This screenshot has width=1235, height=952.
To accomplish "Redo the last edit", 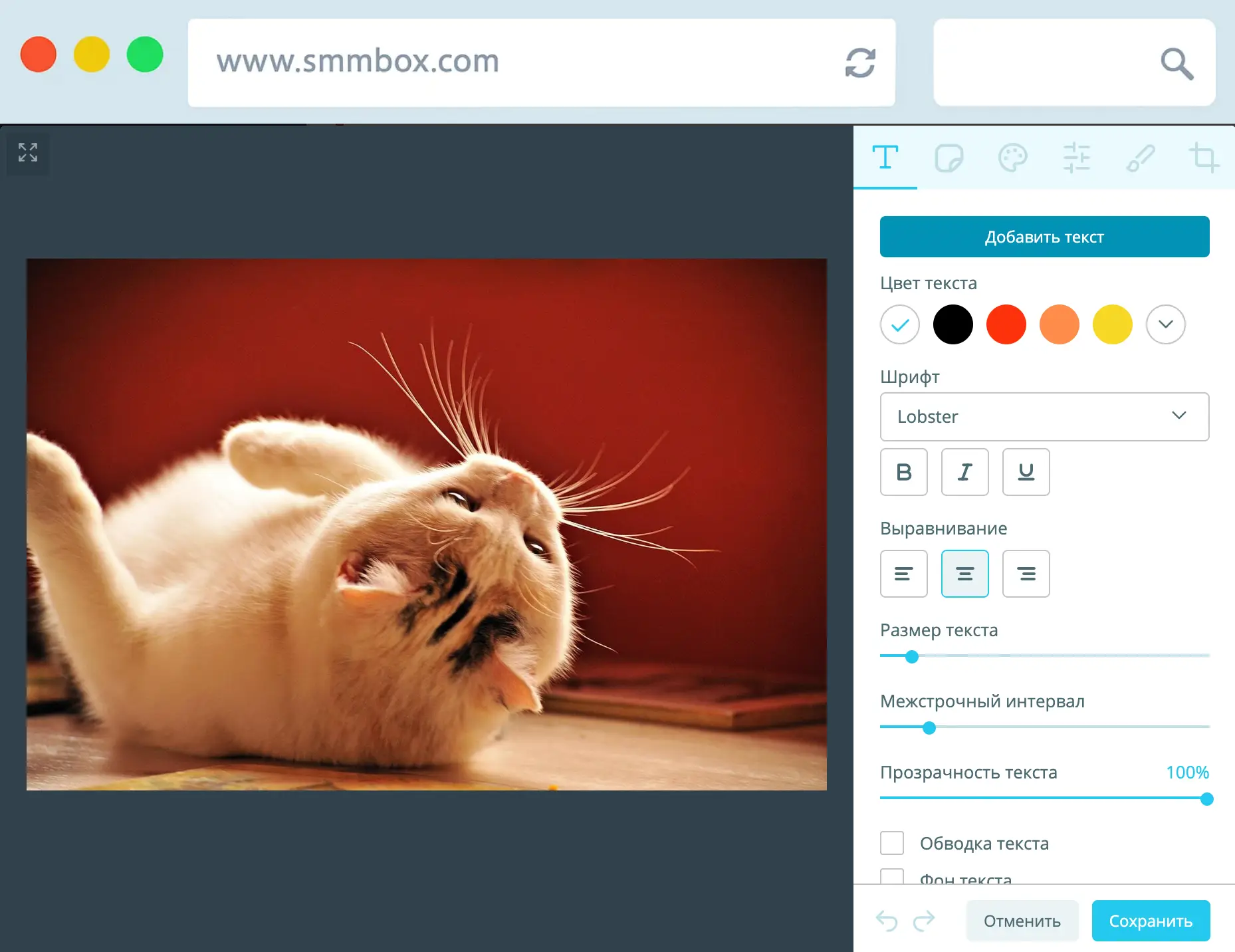I will pyautogui.click(x=924, y=921).
